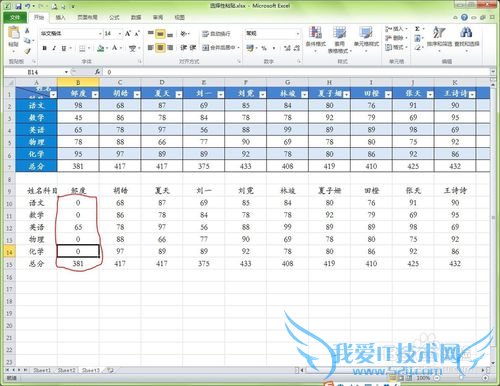This screenshot has height=386, width=500.
Task: Click the Undo arrow icon
Action: point(28,6)
